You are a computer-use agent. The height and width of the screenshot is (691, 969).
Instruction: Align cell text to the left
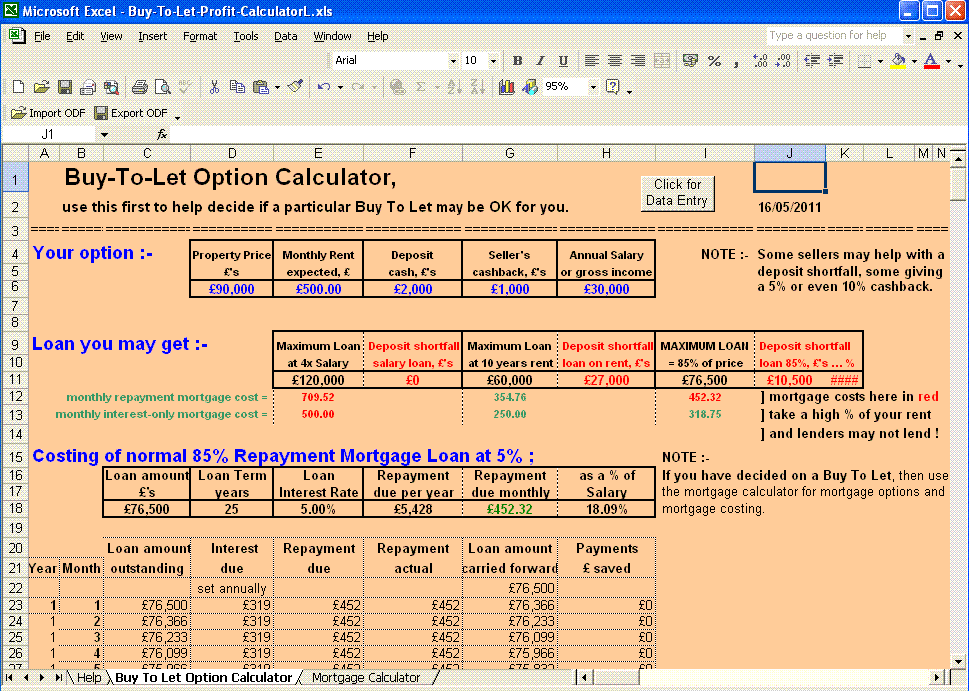tap(591, 61)
